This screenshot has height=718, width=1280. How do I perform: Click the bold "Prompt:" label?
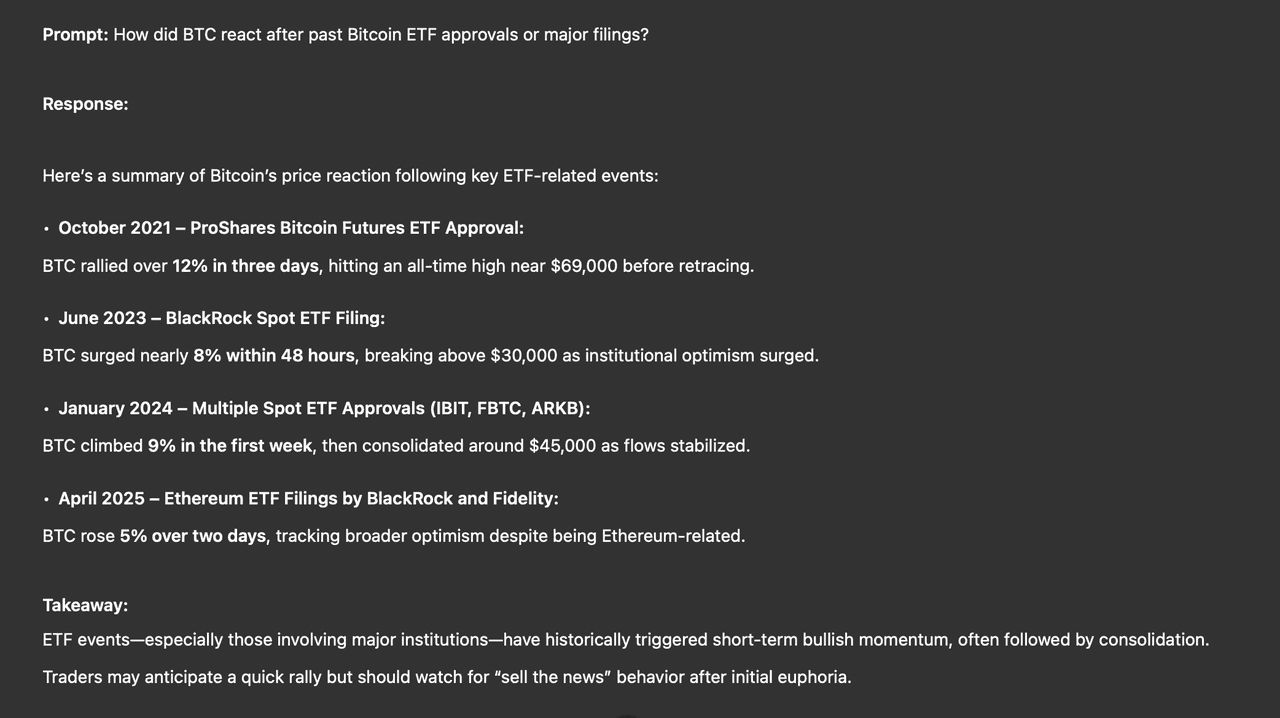[75, 35]
